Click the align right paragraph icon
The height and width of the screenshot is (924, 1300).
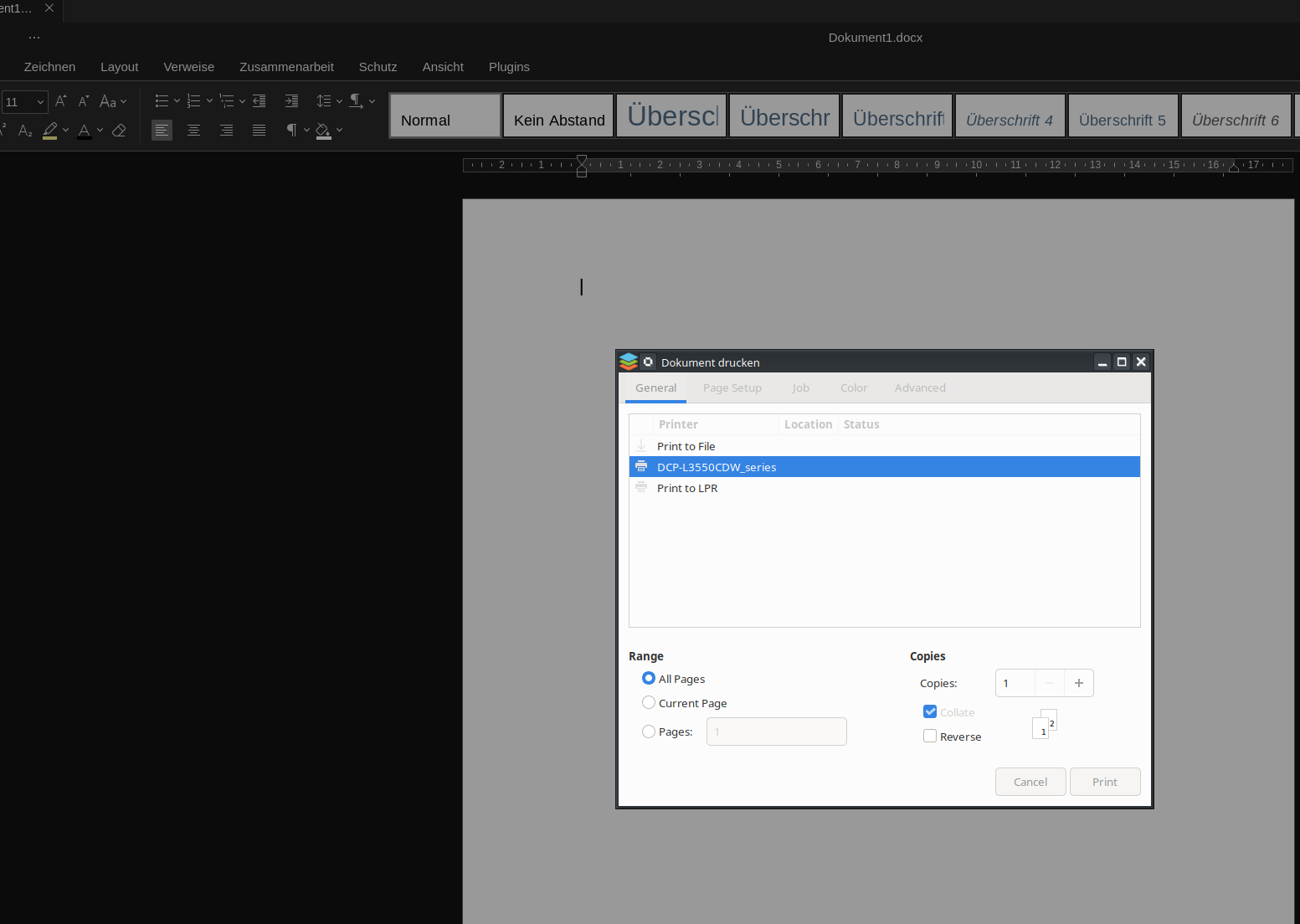pyautogui.click(x=226, y=130)
